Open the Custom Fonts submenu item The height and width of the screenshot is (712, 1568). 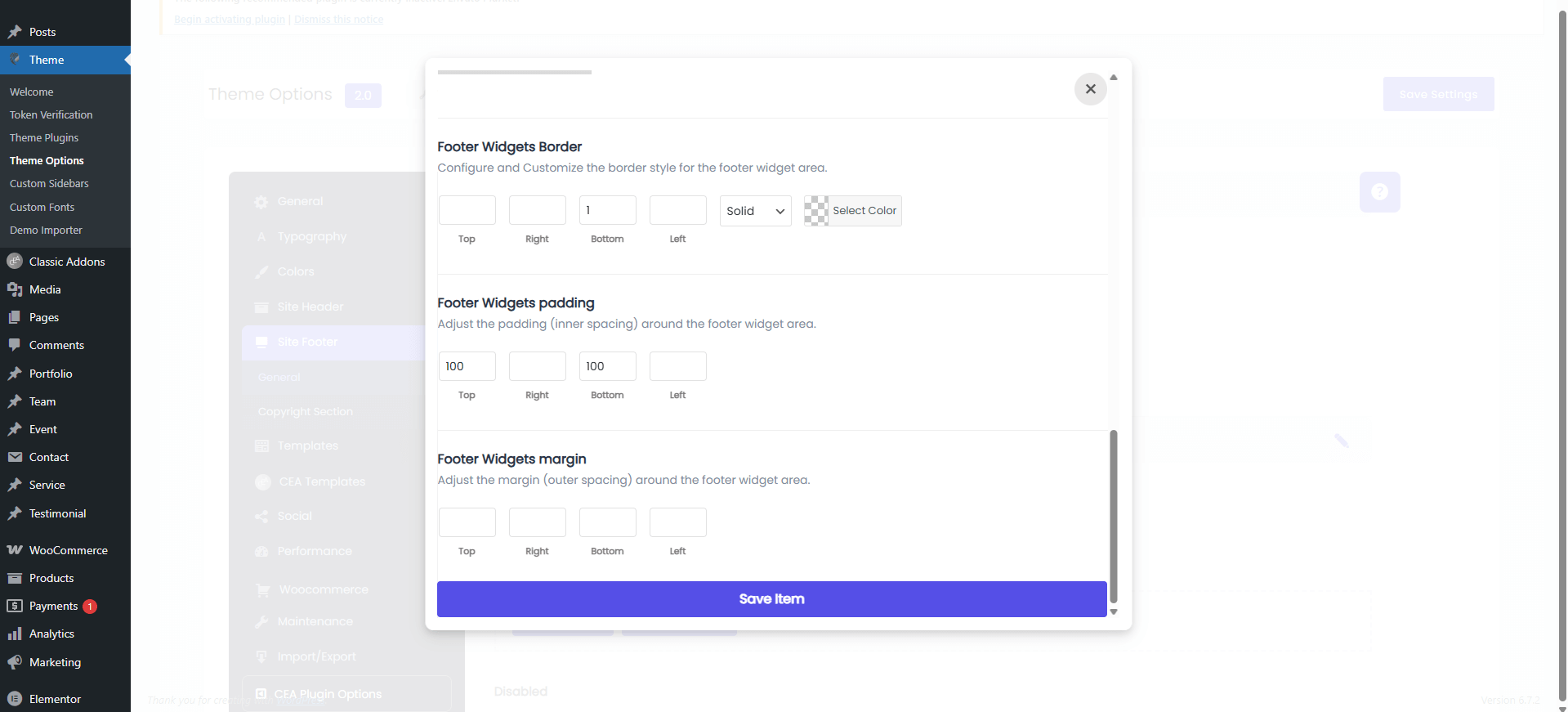coord(42,208)
